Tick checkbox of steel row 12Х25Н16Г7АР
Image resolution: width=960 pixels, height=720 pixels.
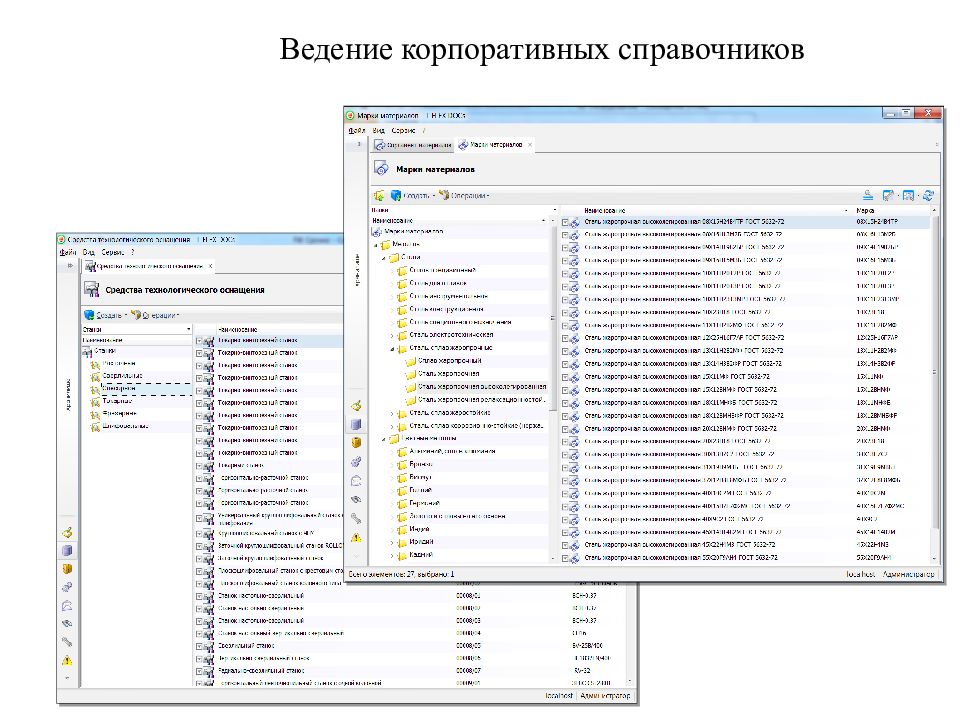click(566, 338)
